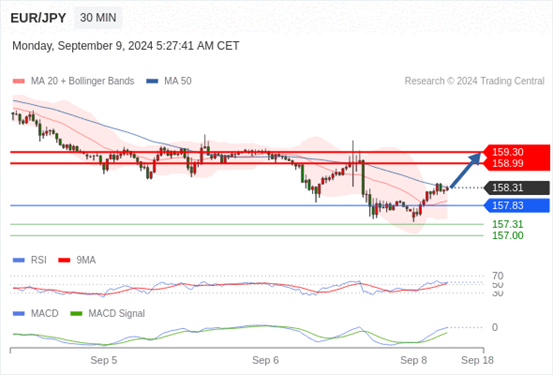Image resolution: width=553 pixels, height=375 pixels.
Task: Click the EUR/JPY pair title
Action: click(x=38, y=18)
